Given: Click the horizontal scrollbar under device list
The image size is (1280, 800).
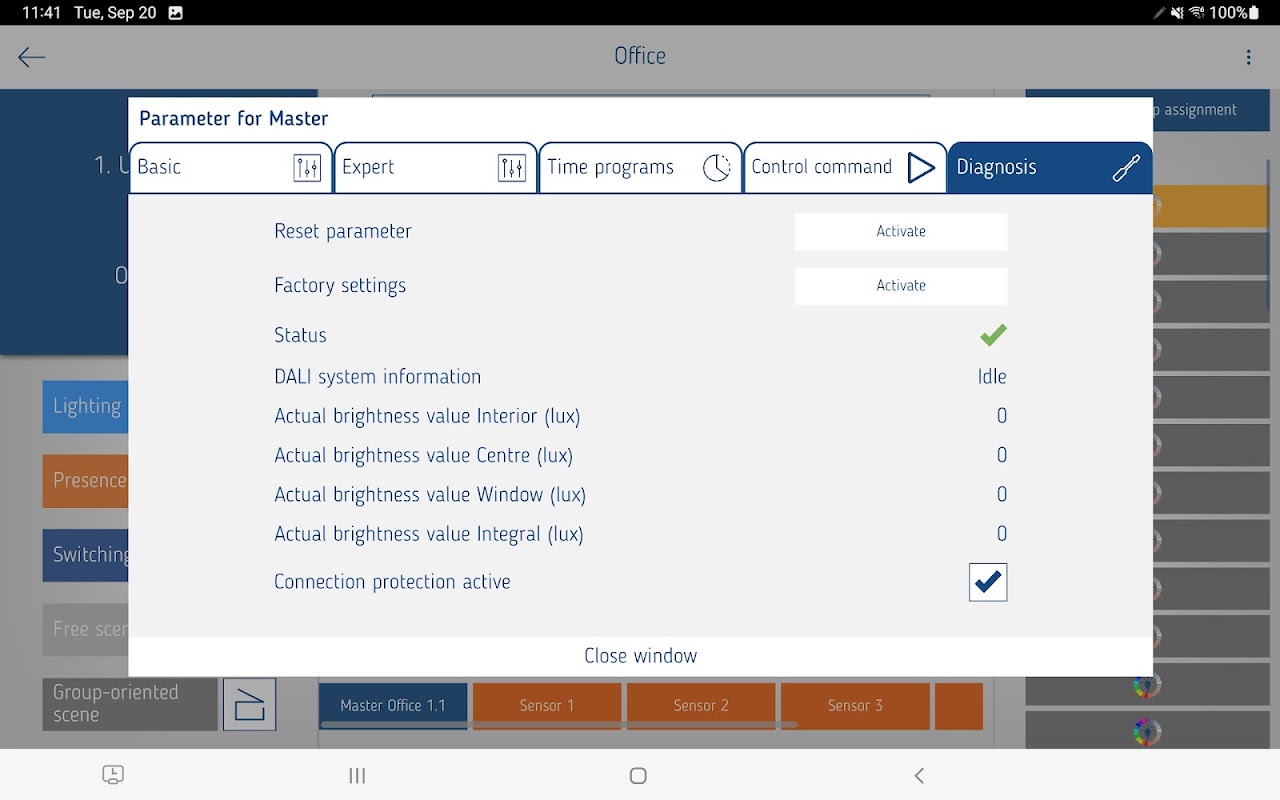Looking at the screenshot, I should [559, 724].
